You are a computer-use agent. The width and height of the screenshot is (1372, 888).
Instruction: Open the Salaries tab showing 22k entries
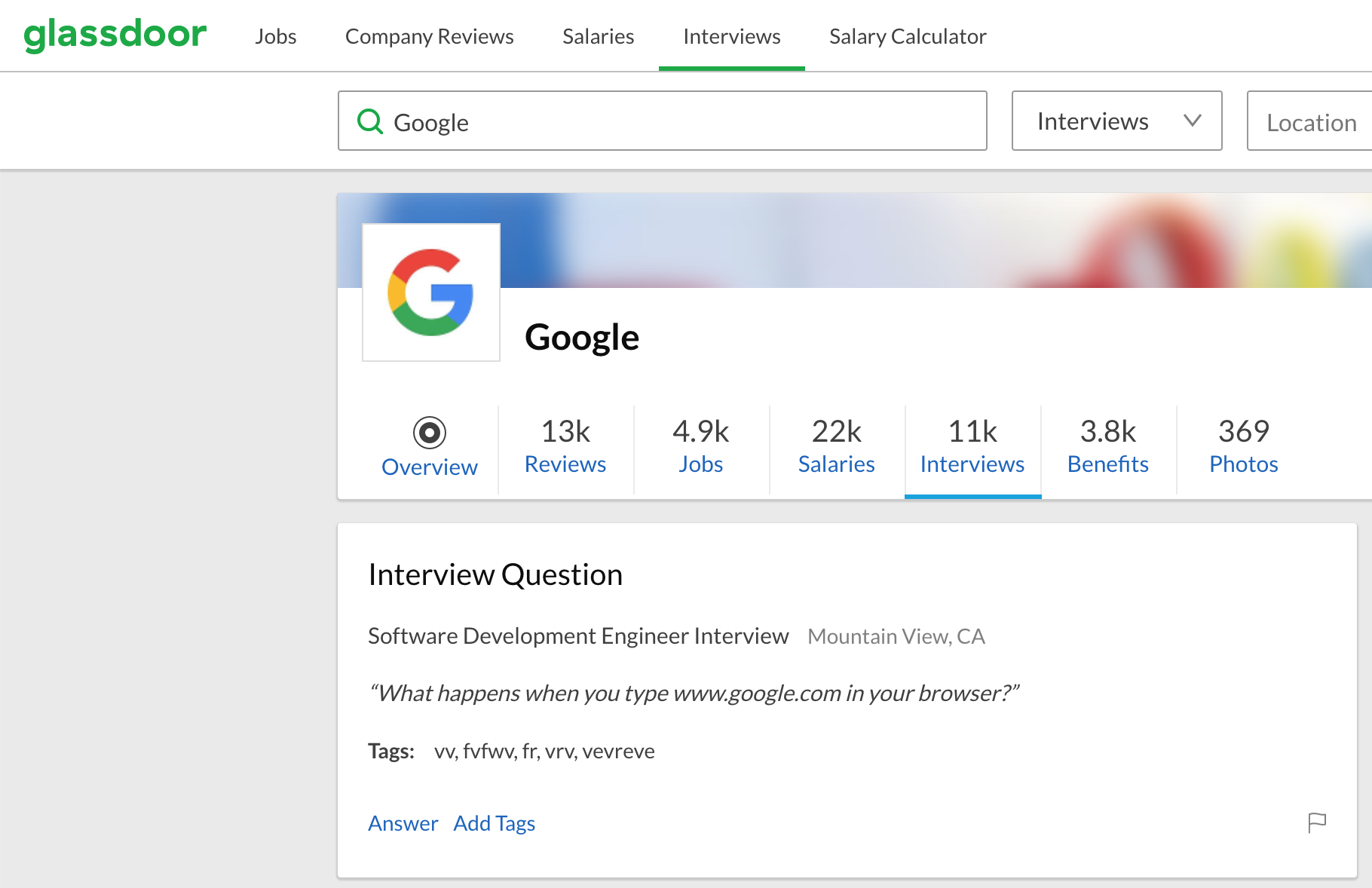tap(835, 448)
